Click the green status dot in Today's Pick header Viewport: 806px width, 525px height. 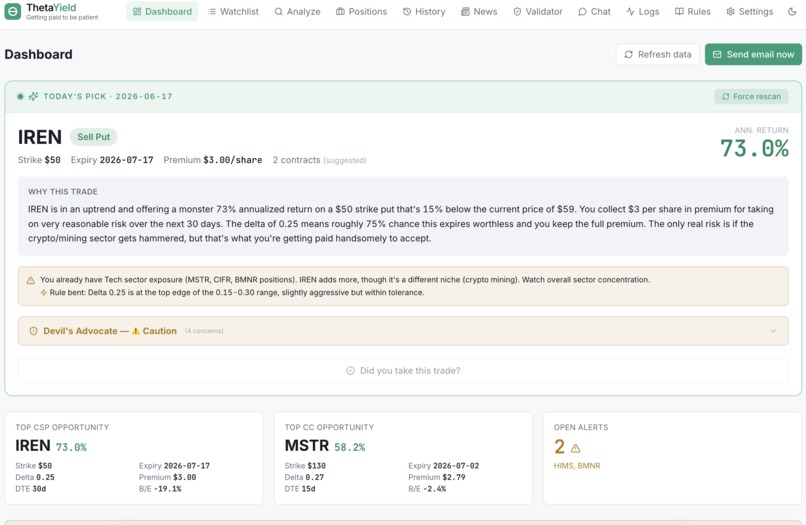[20, 97]
